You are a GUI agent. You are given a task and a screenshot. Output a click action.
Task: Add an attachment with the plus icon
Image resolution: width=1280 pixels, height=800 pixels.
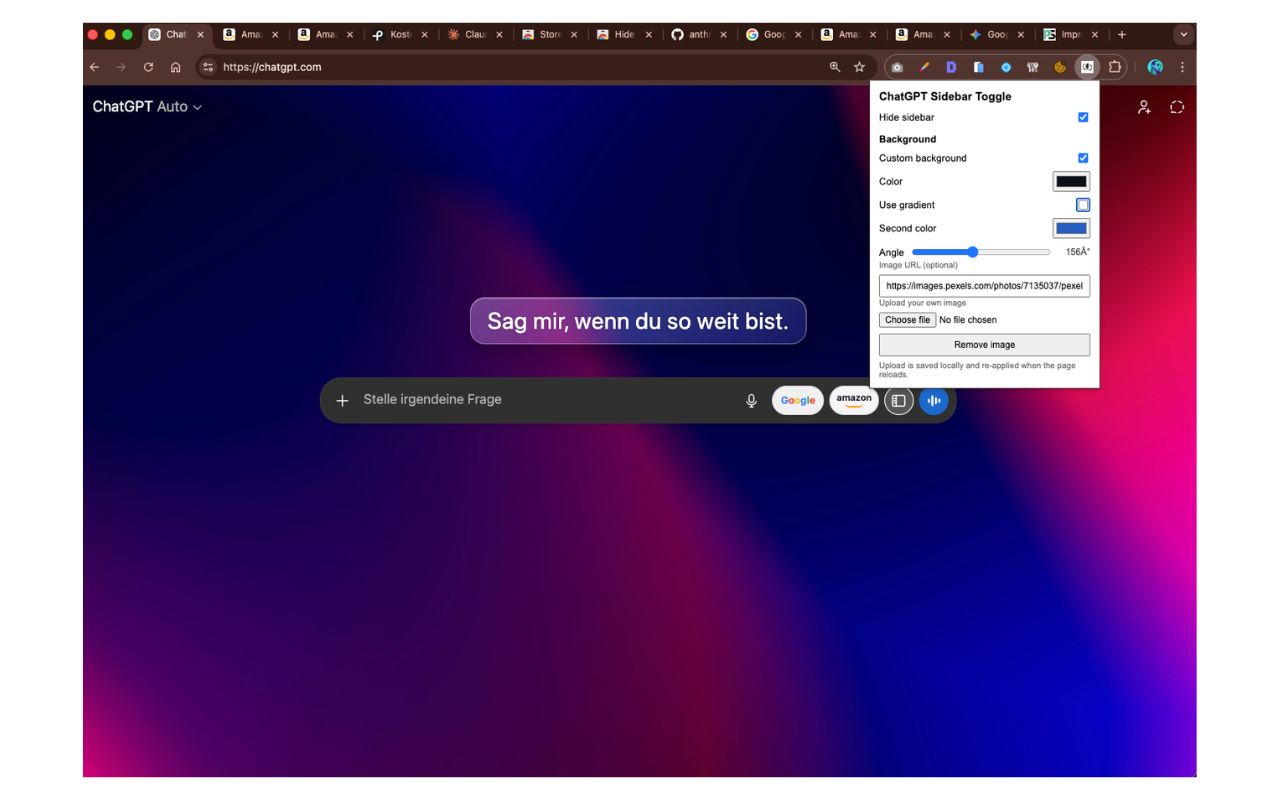[342, 400]
